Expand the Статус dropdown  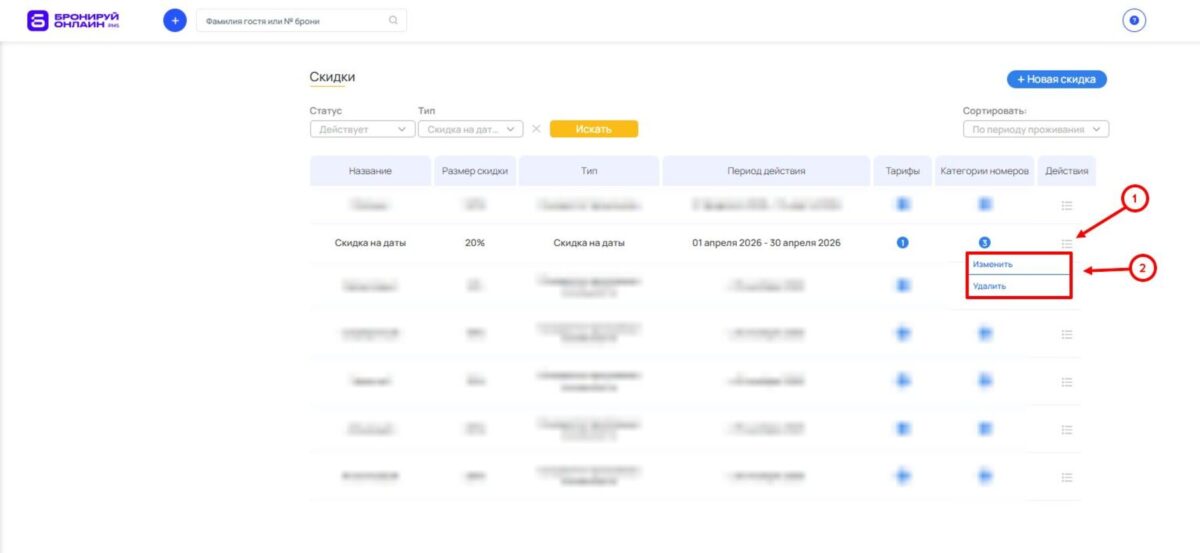pos(362,129)
